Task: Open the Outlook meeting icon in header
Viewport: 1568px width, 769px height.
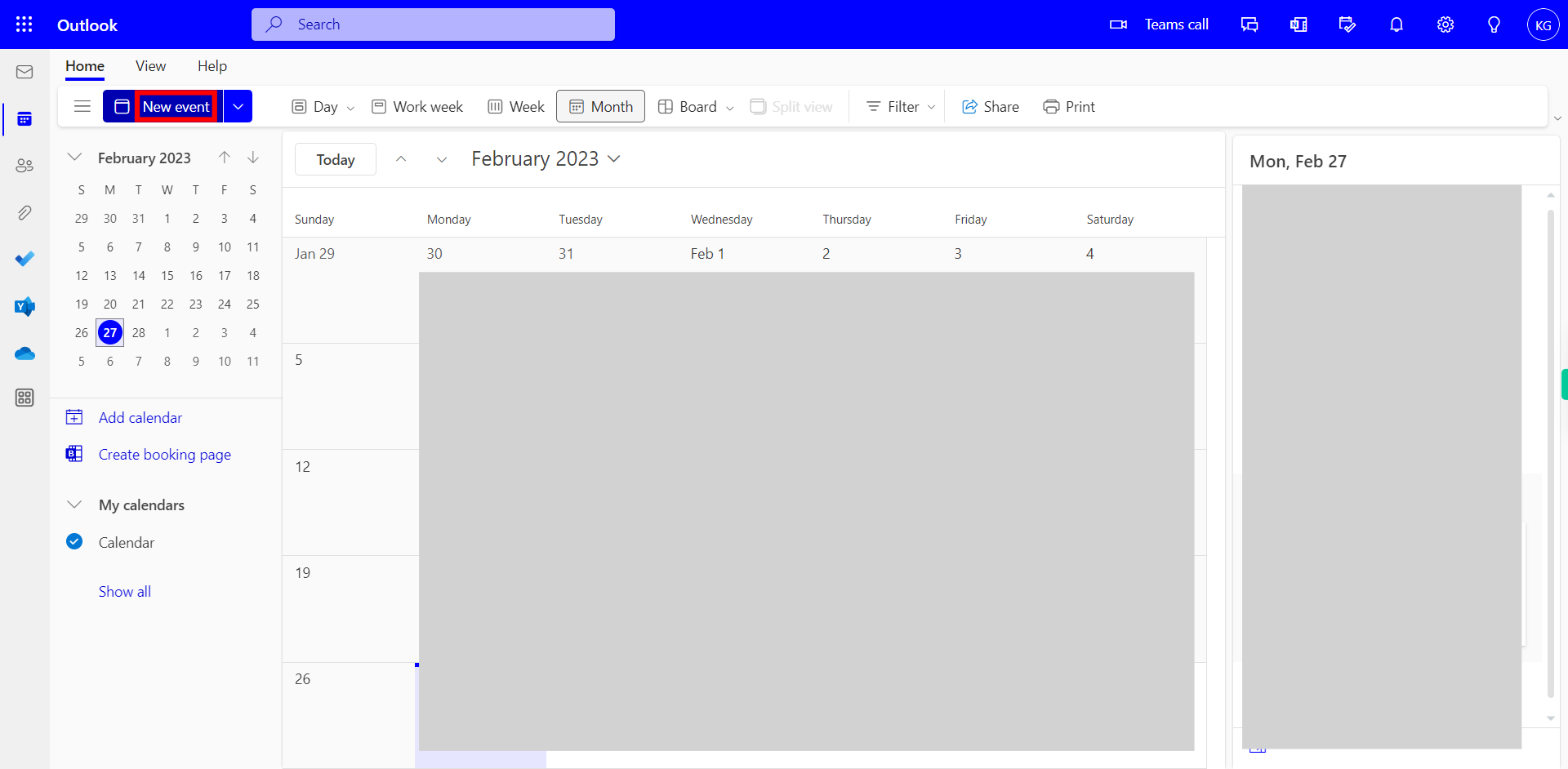Action: 1298,24
